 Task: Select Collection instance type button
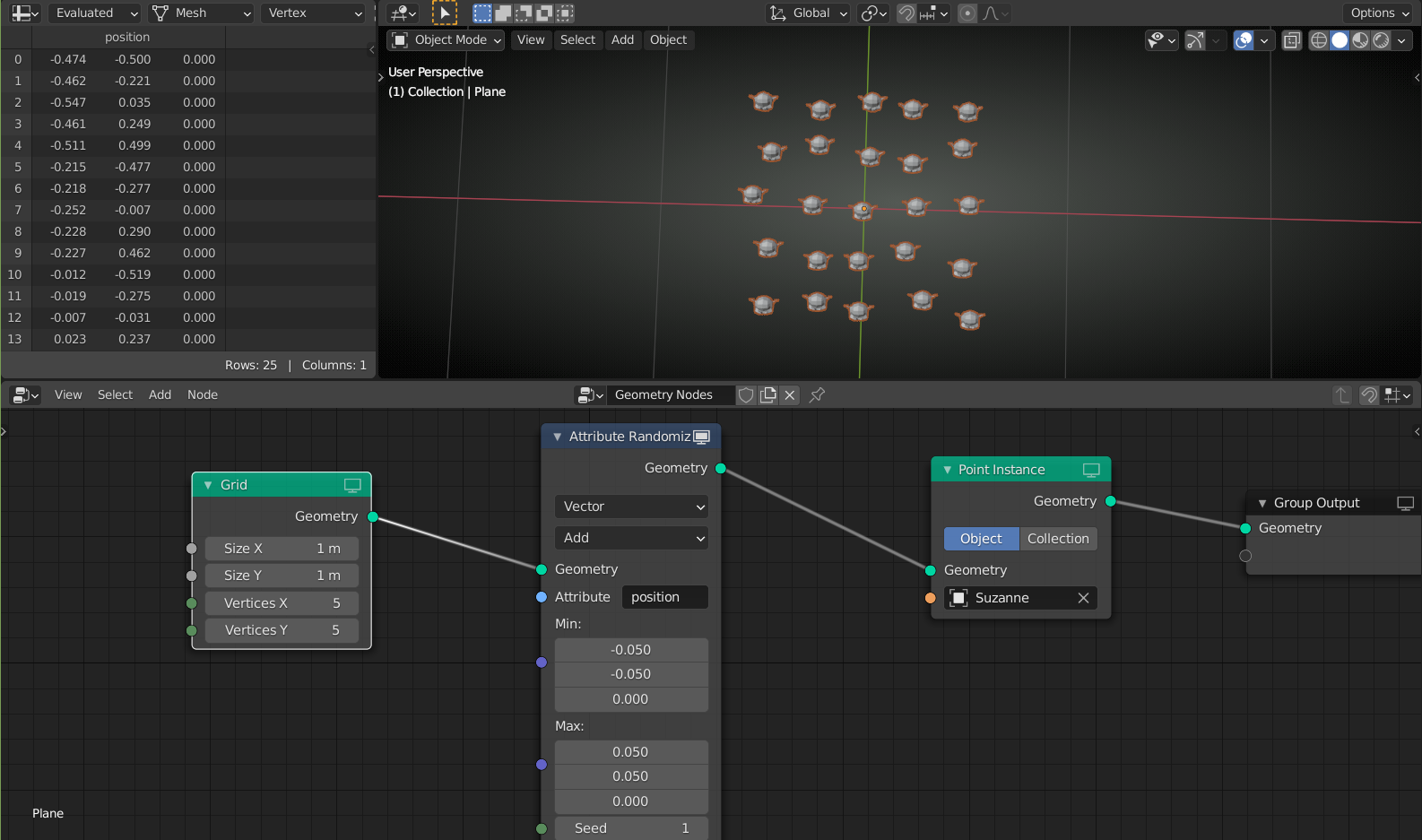pyautogui.click(x=1058, y=539)
